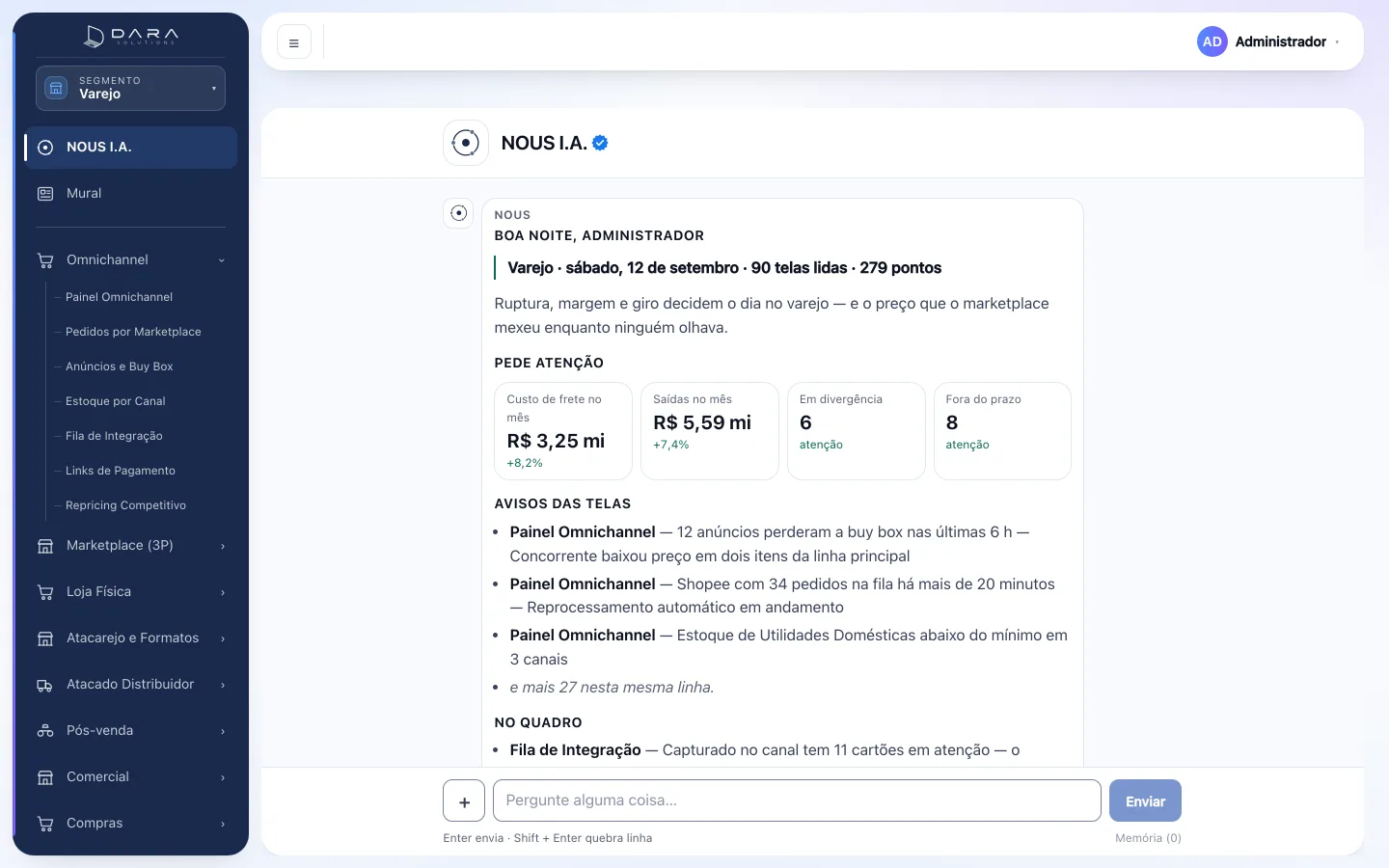This screenshot has width=1389, height=868.
Task: Open Pedidos por Marketplace
Action: pos(133,332)
